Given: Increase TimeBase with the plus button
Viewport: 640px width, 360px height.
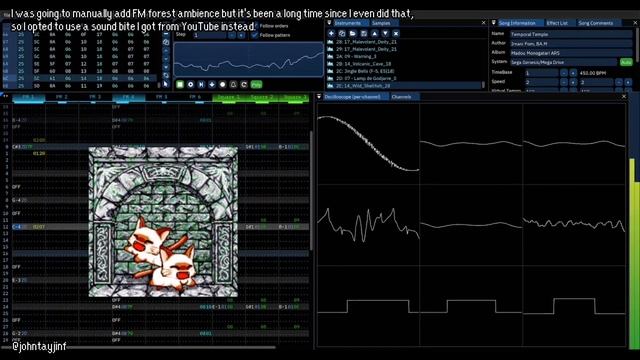Looking at the screenshot, I should 573,73.
